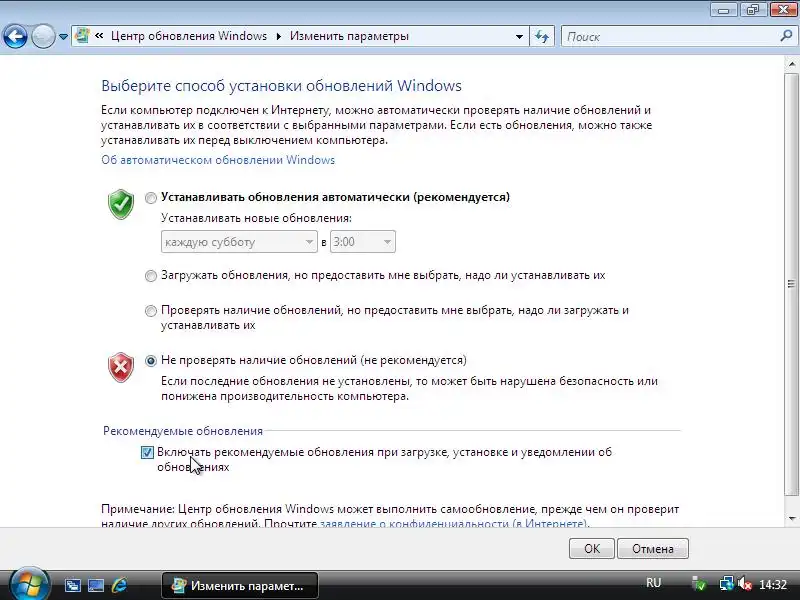Click the Рекомендуемые обновления section label
The image size is (800, 600).
click(x=183, y=431)
